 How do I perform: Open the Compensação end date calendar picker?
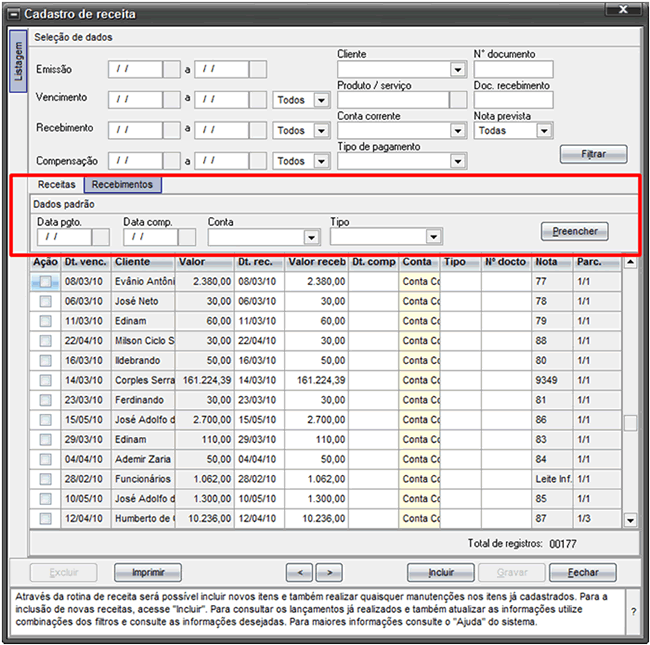pos(258,161)
